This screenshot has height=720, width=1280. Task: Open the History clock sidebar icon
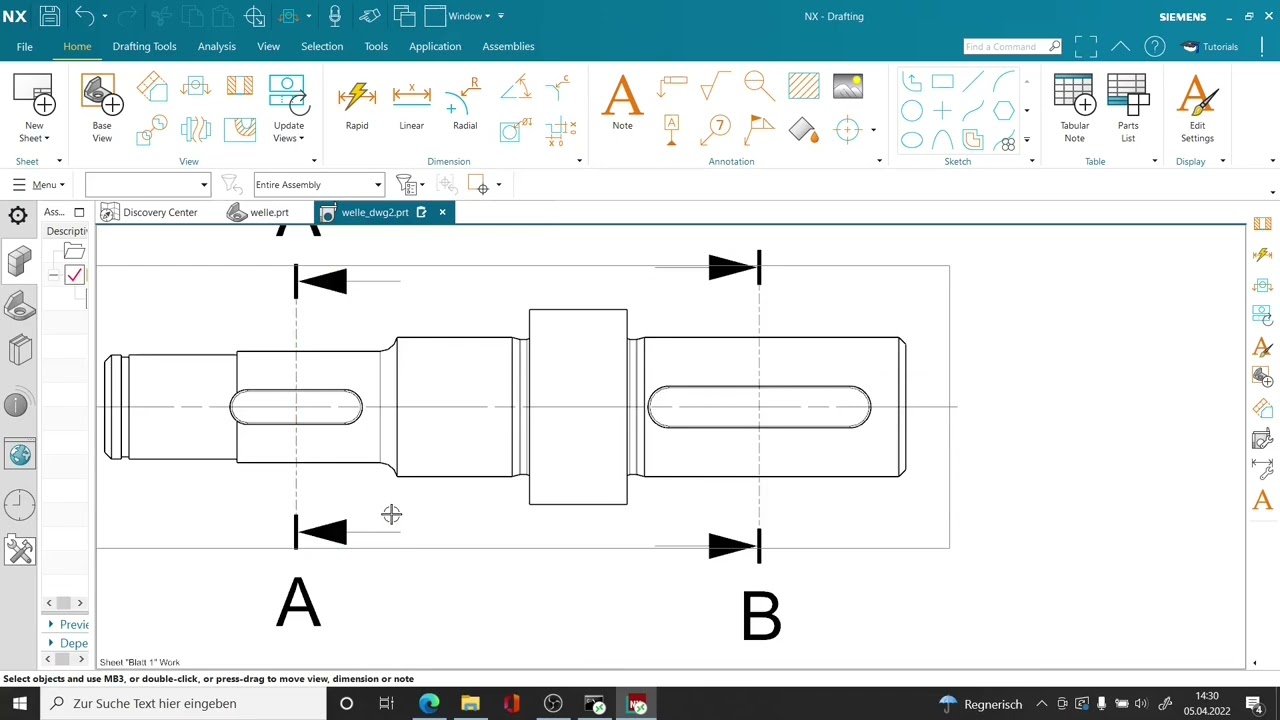click(x=19, y=504)
